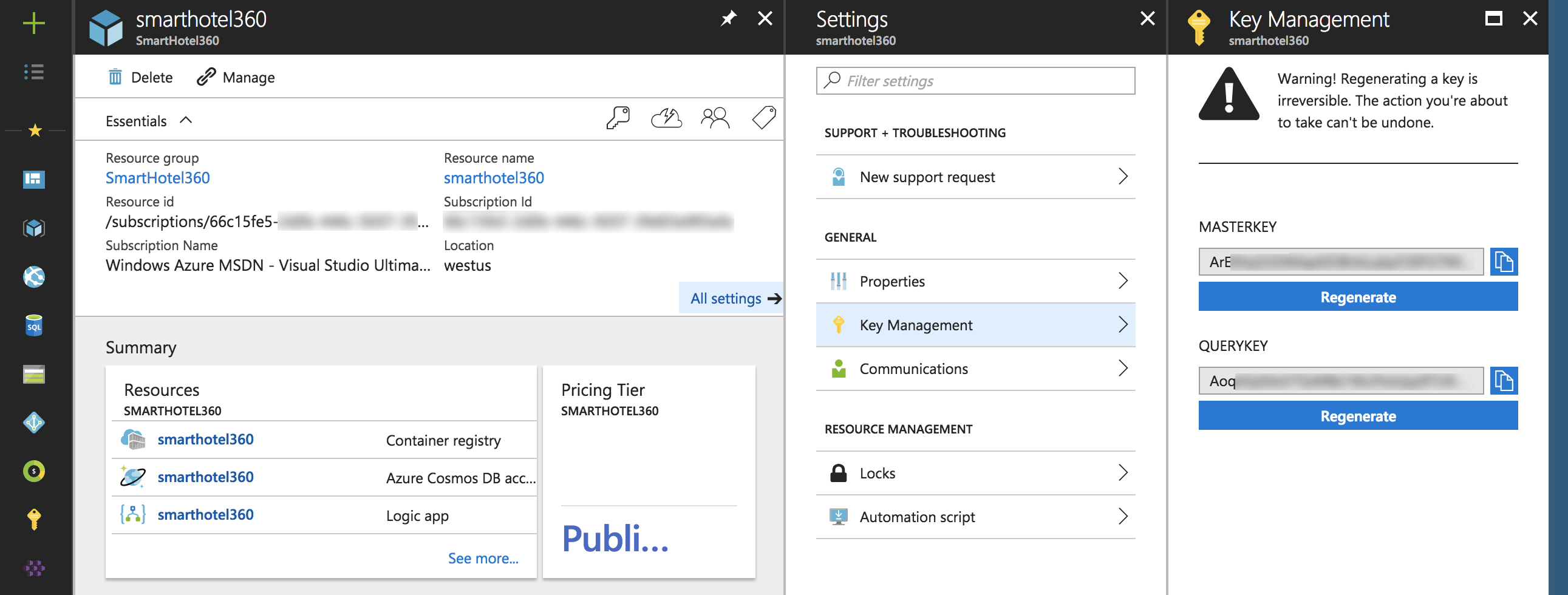Click the key icon in Essentials bar

(x=618, y=117)
